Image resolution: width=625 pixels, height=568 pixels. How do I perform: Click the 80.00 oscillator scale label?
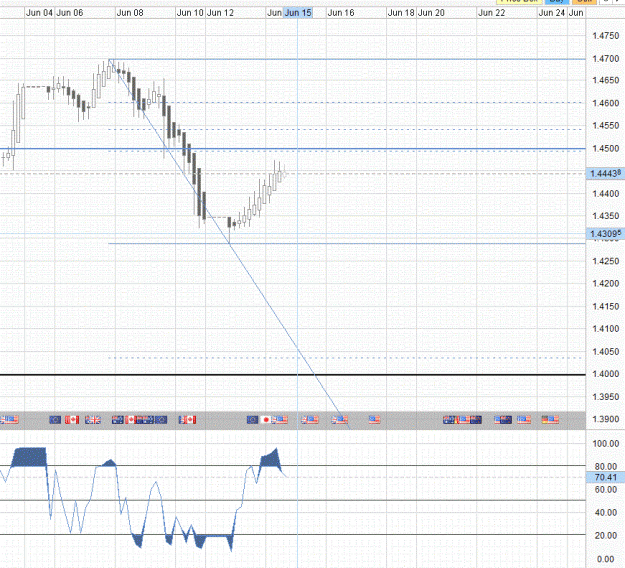605,466
